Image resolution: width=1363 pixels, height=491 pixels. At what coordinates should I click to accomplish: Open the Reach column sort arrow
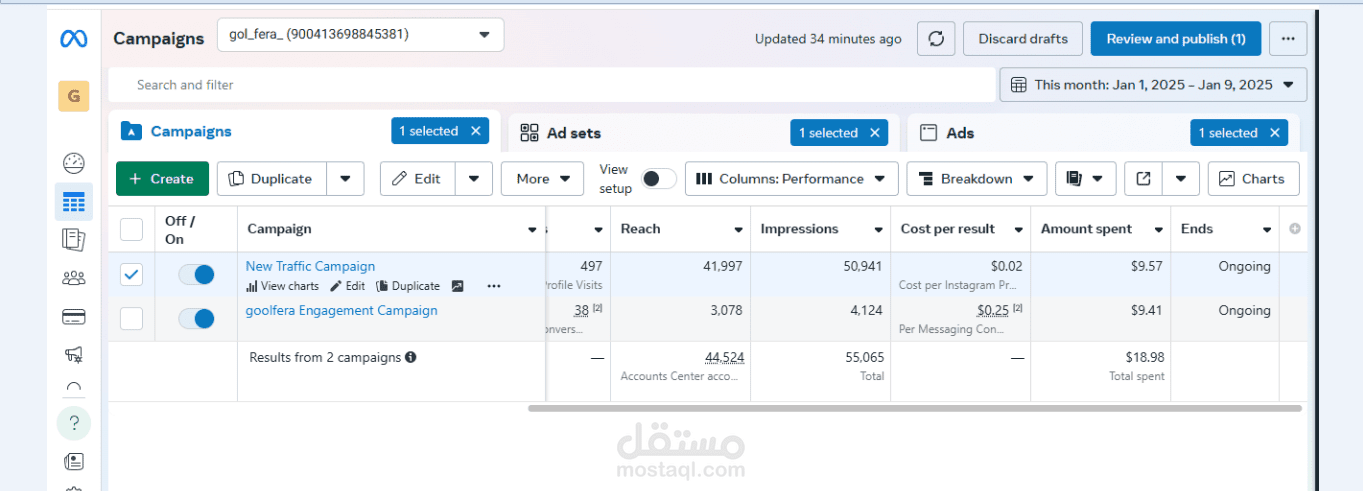pyautogui.click(x=739, y=230)
